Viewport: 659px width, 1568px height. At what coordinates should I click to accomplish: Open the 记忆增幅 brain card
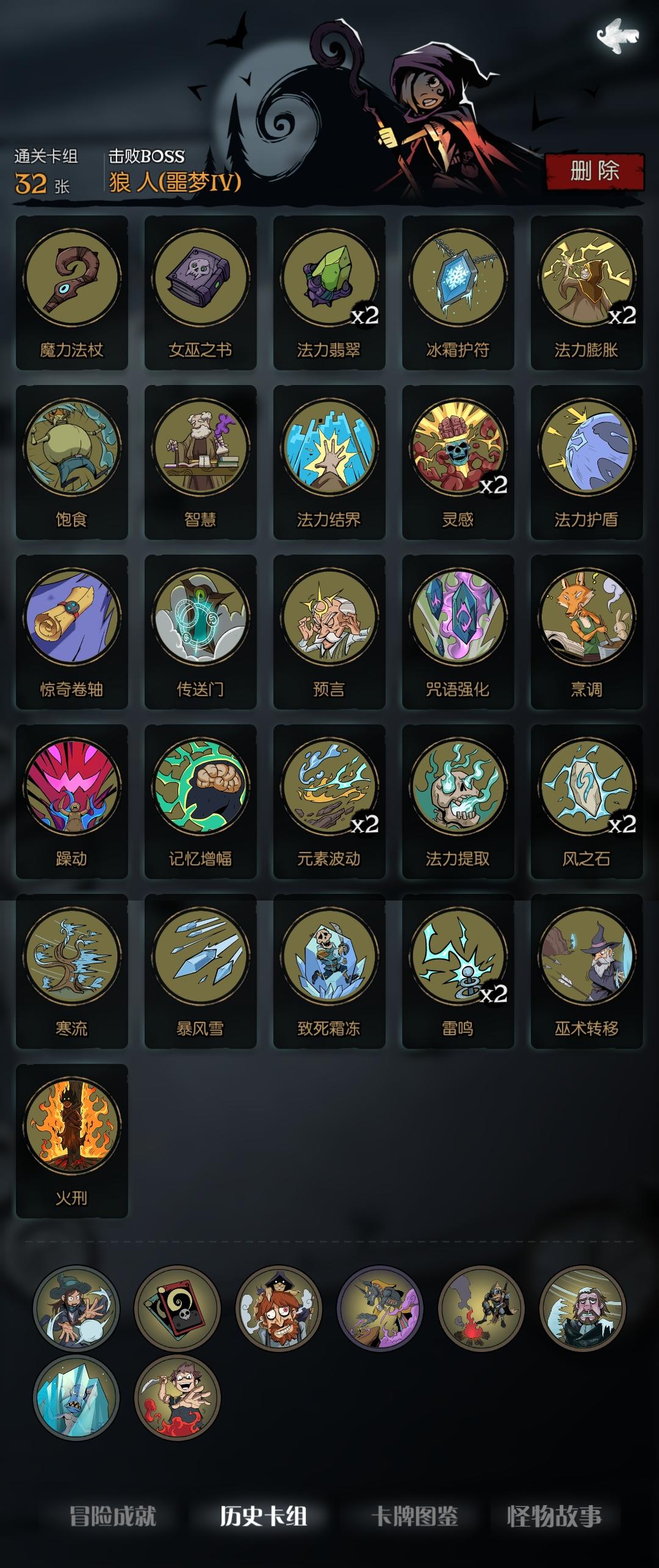(x=201, y=802)
